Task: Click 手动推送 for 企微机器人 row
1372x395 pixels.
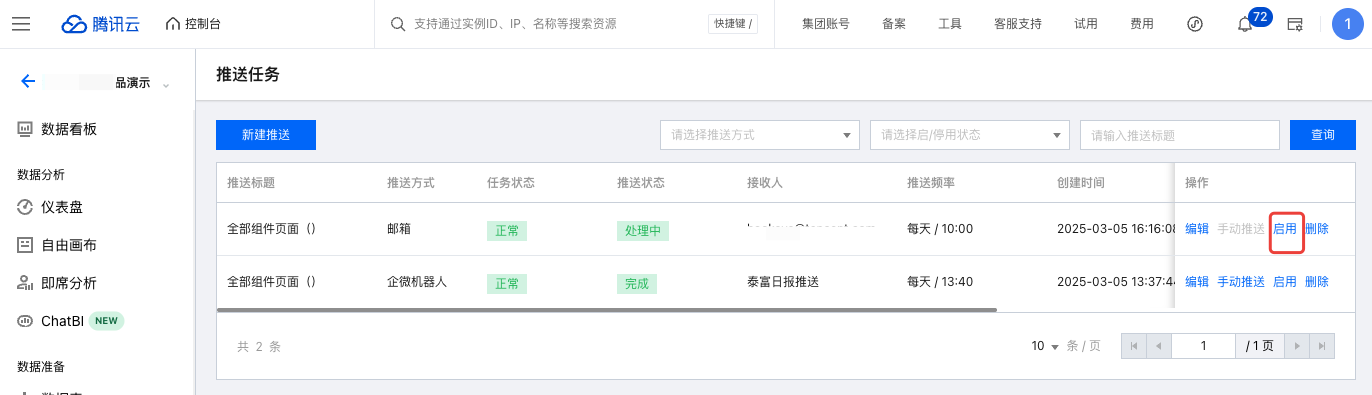Action: (x=1241, y=282)
